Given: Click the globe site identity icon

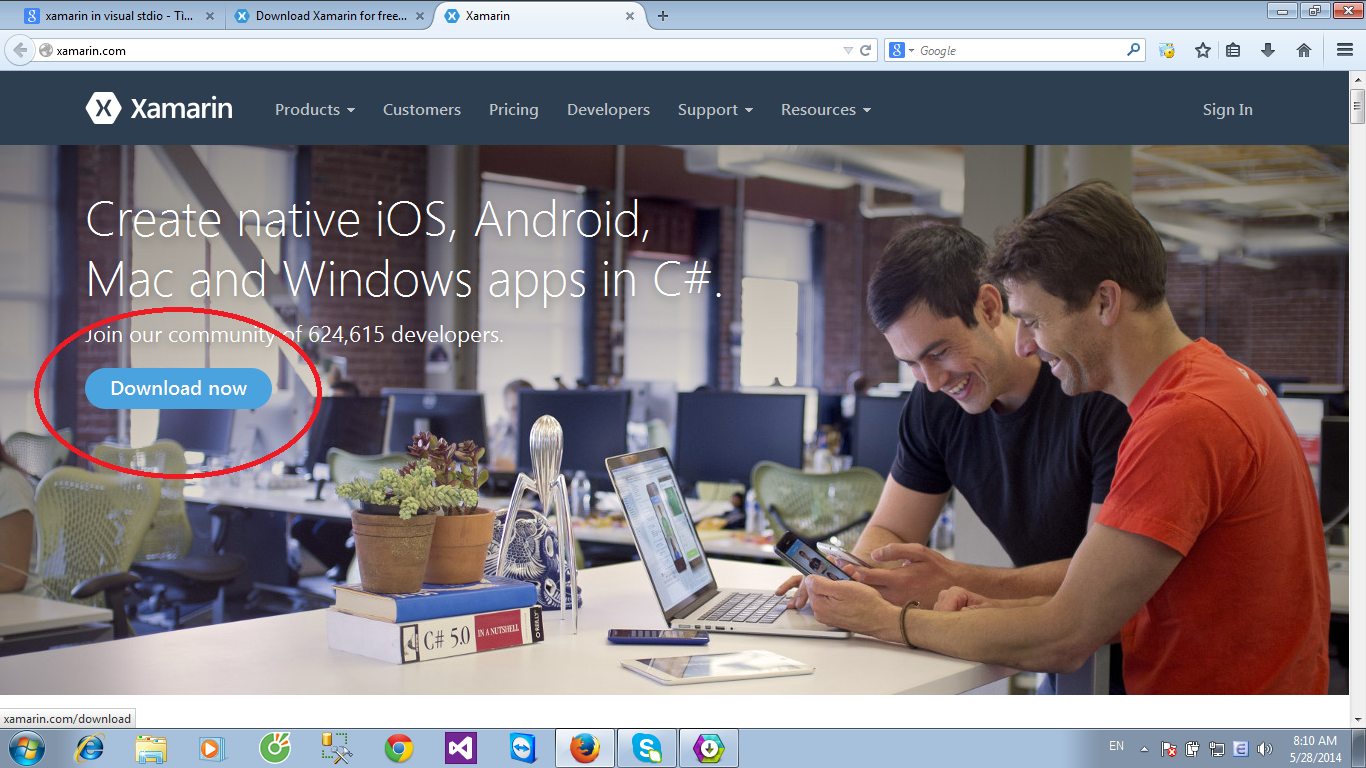Looking at the screenshot, I should [46, 50].
